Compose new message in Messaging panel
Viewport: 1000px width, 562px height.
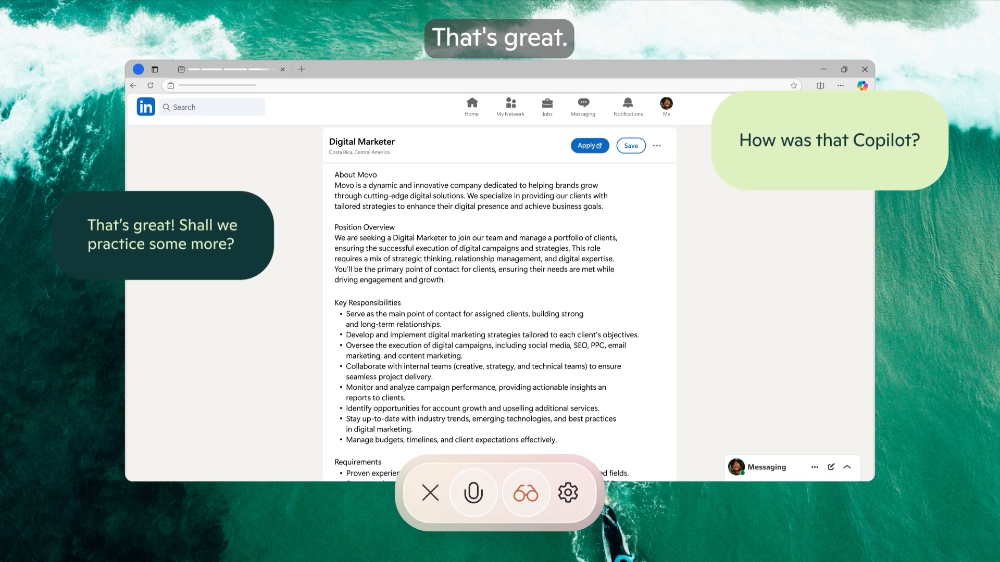[831, 467]
